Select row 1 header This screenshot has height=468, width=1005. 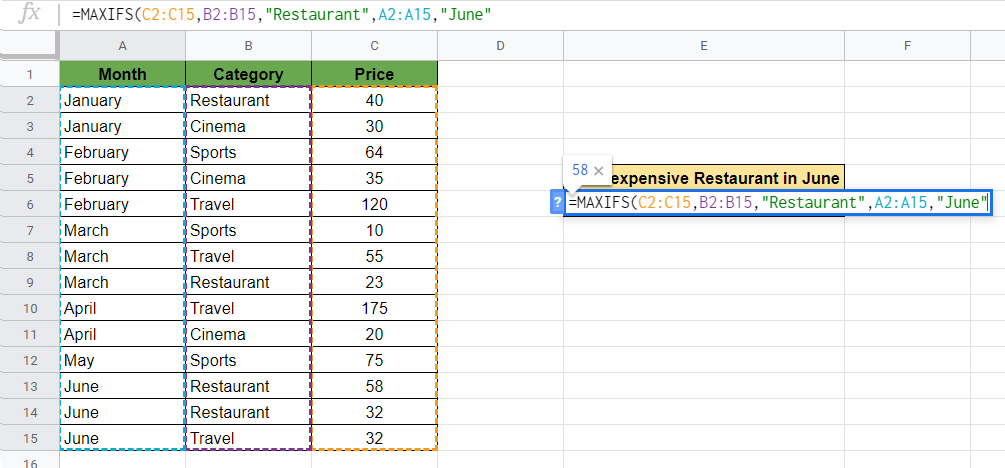29,74
